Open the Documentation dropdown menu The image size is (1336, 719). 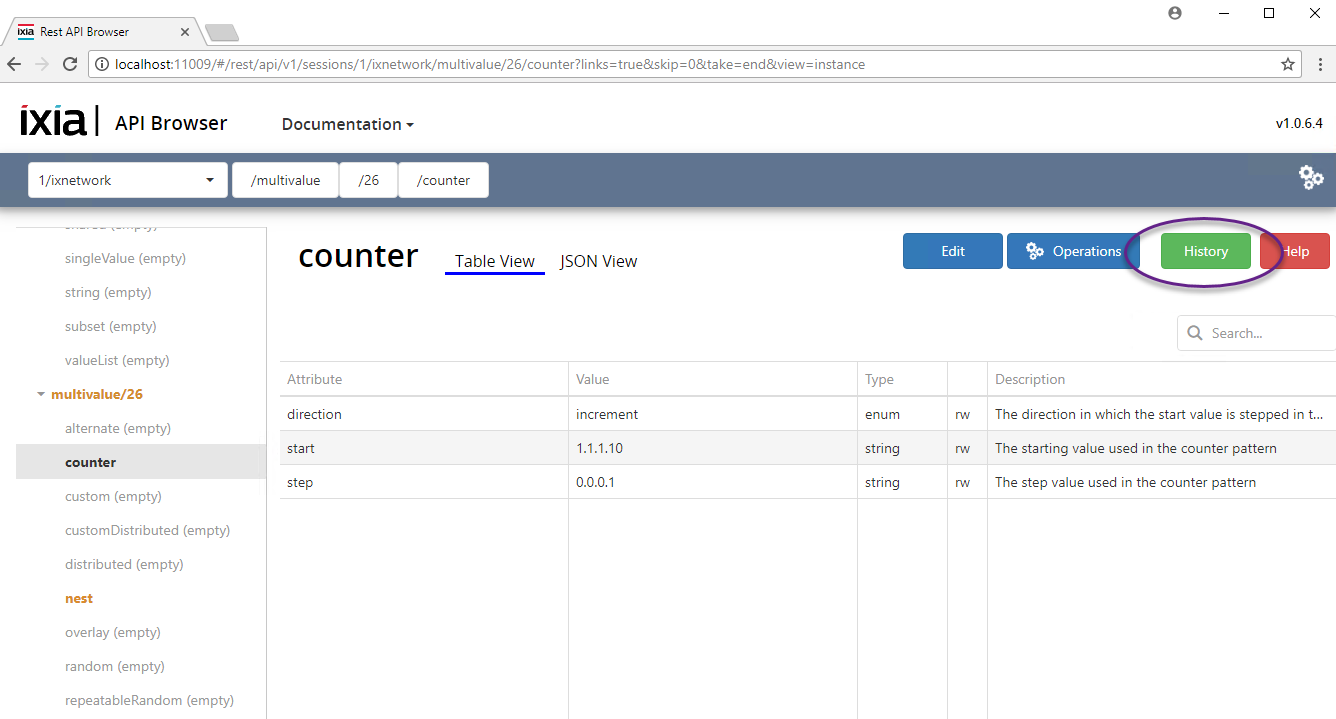click(347, 124)
